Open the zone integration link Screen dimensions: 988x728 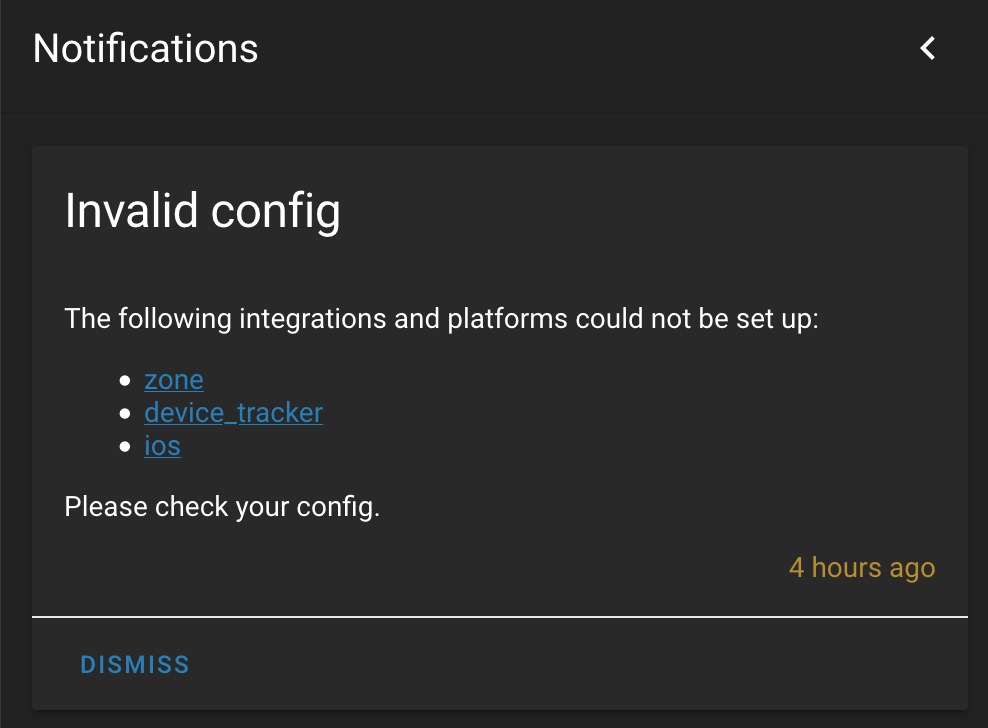pos(174,380)
